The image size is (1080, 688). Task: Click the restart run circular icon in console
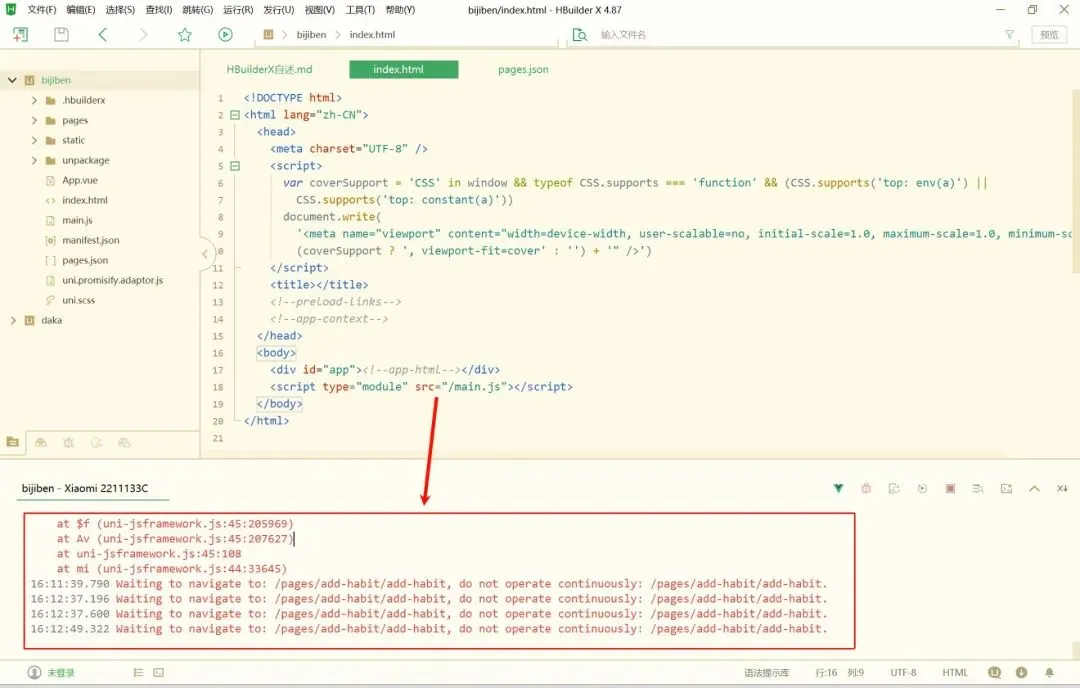[x=922, y=488]
